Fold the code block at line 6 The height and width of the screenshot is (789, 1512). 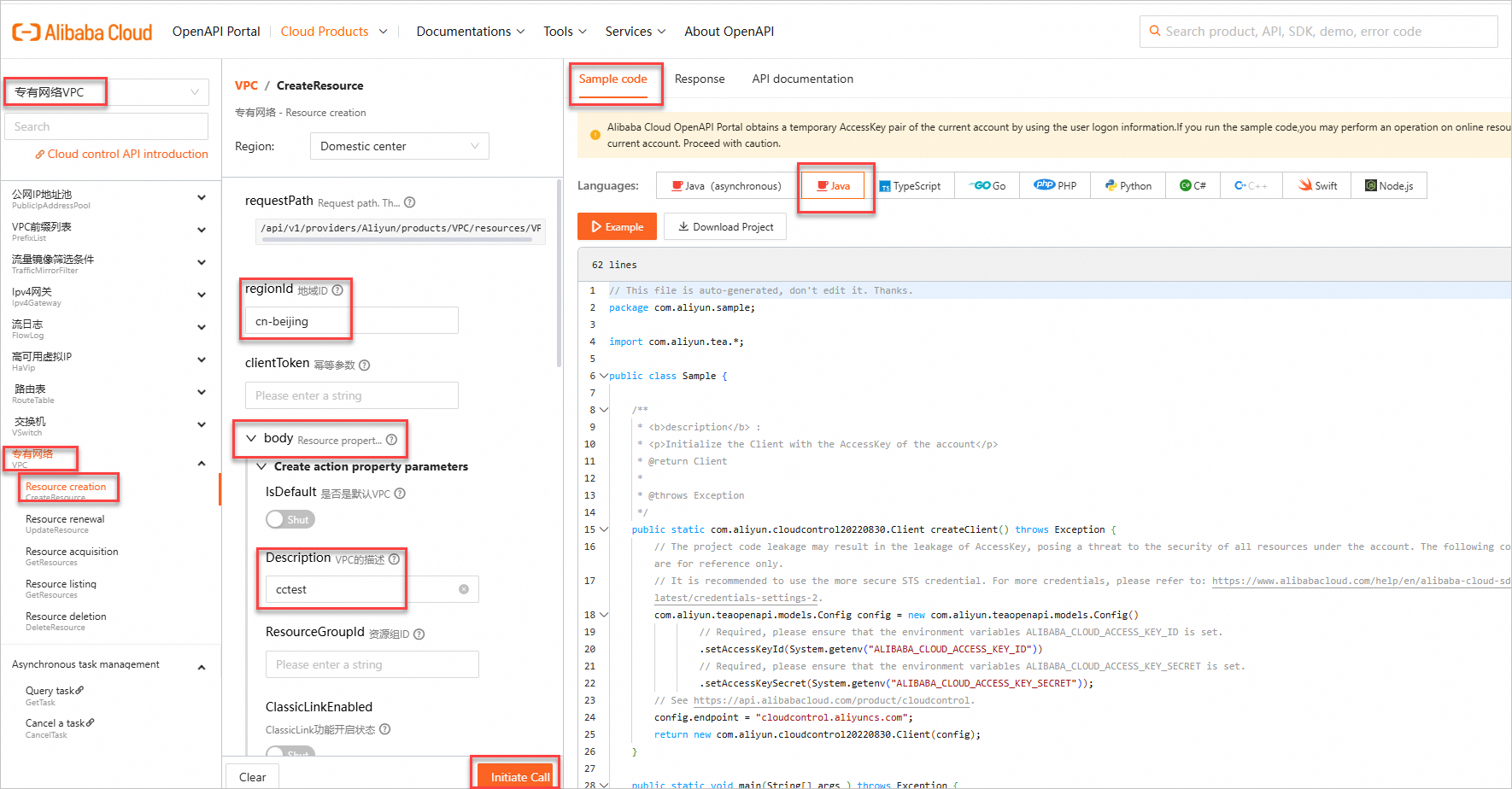604,376
